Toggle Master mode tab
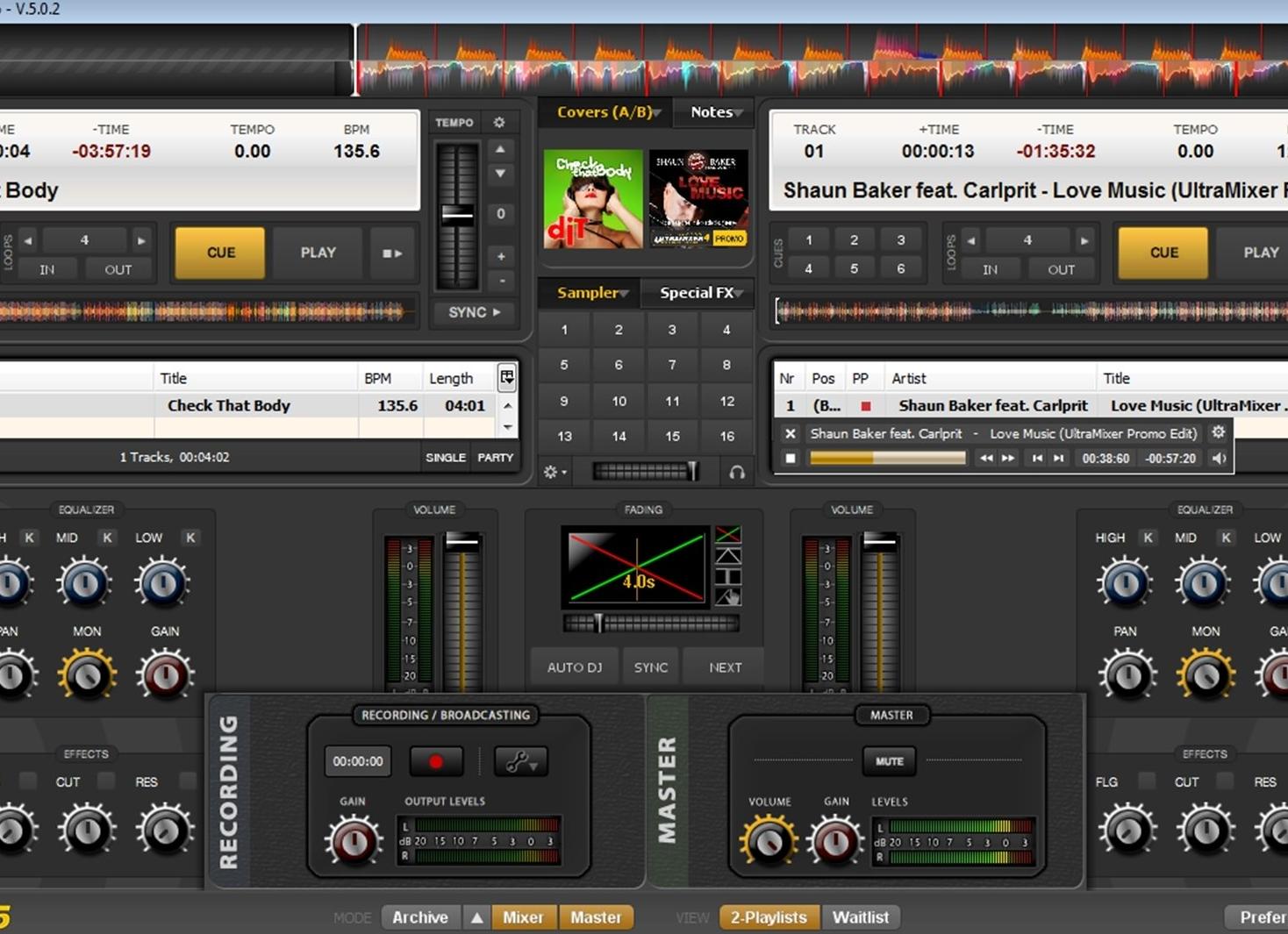1288x934 pixels. click(x=596, y=917)
